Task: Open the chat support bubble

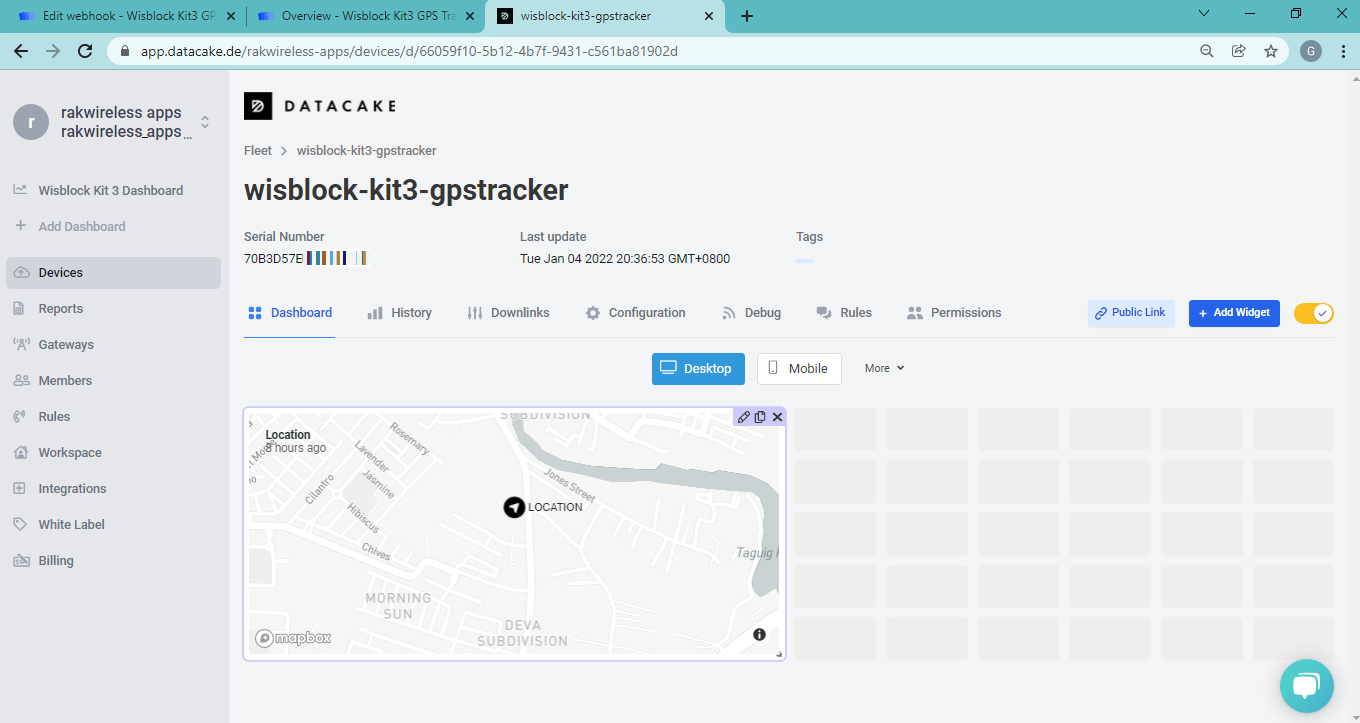Action: 1306,685
